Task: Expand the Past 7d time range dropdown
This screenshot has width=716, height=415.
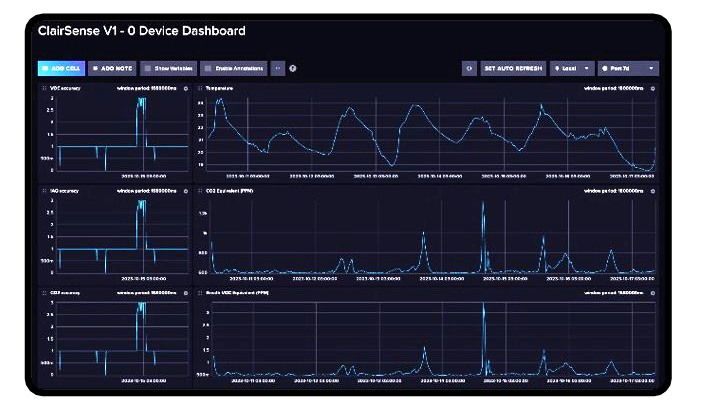Action: [627, 68]
